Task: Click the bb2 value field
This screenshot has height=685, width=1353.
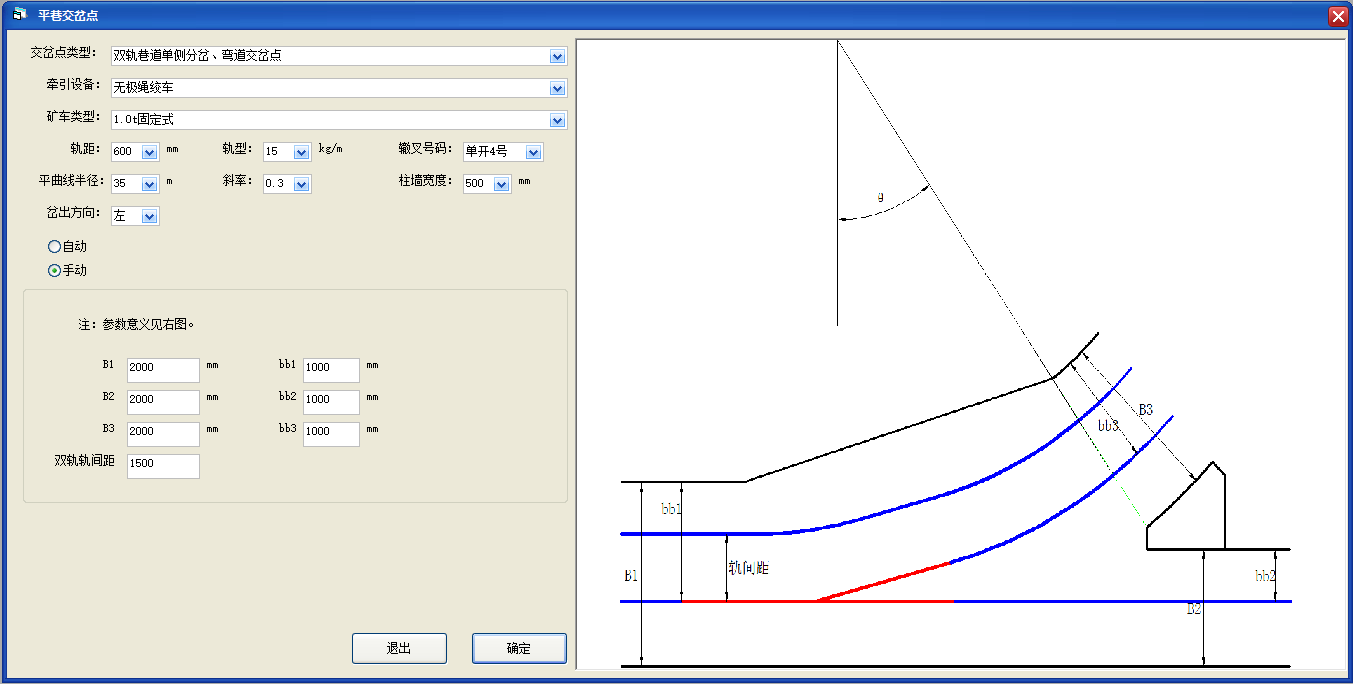Action: click(331, 402)
